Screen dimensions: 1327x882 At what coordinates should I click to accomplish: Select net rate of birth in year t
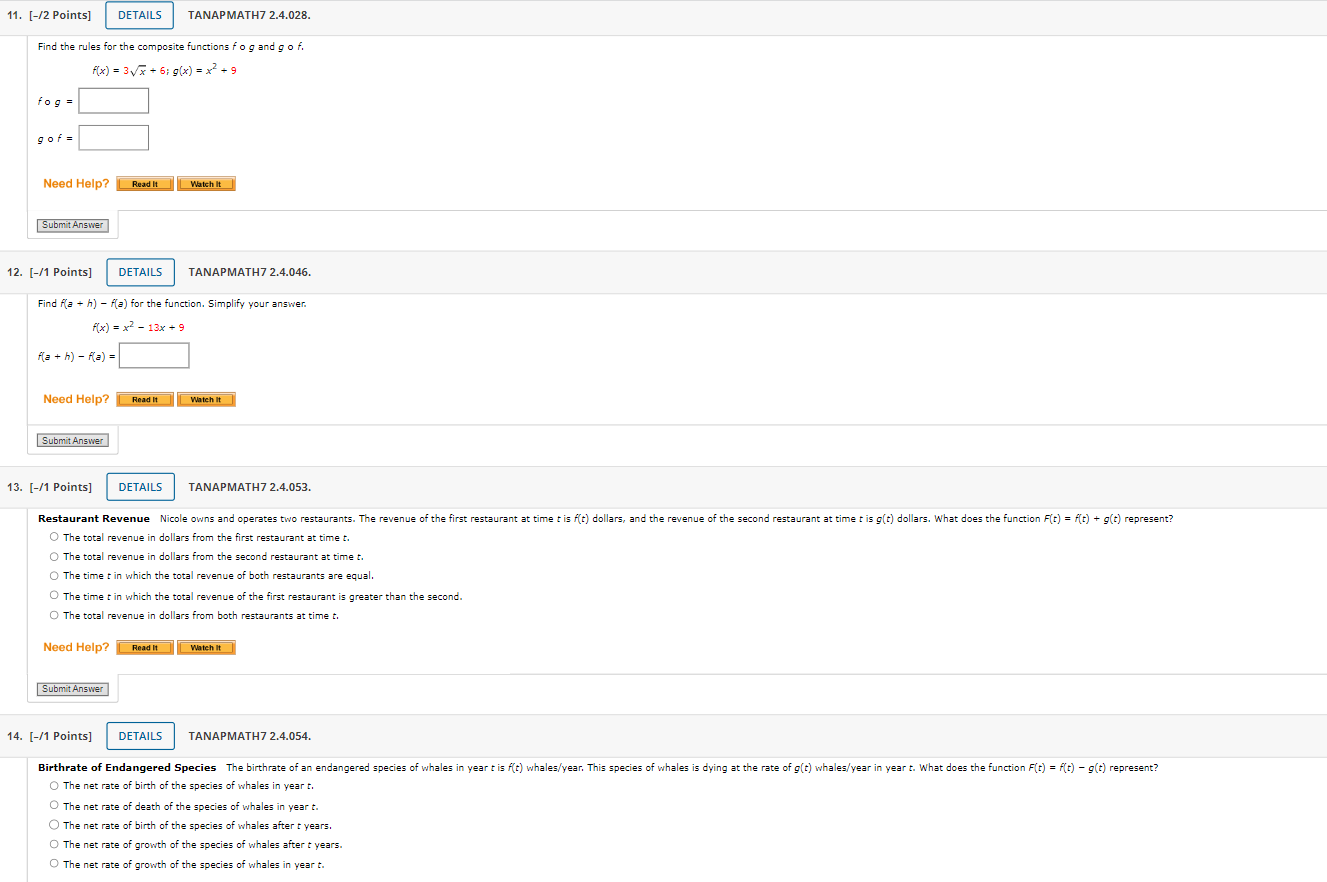(x=54, y=786)
